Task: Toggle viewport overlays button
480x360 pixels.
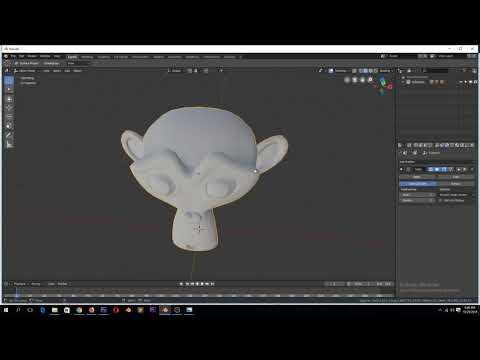Action: point(331,71)
